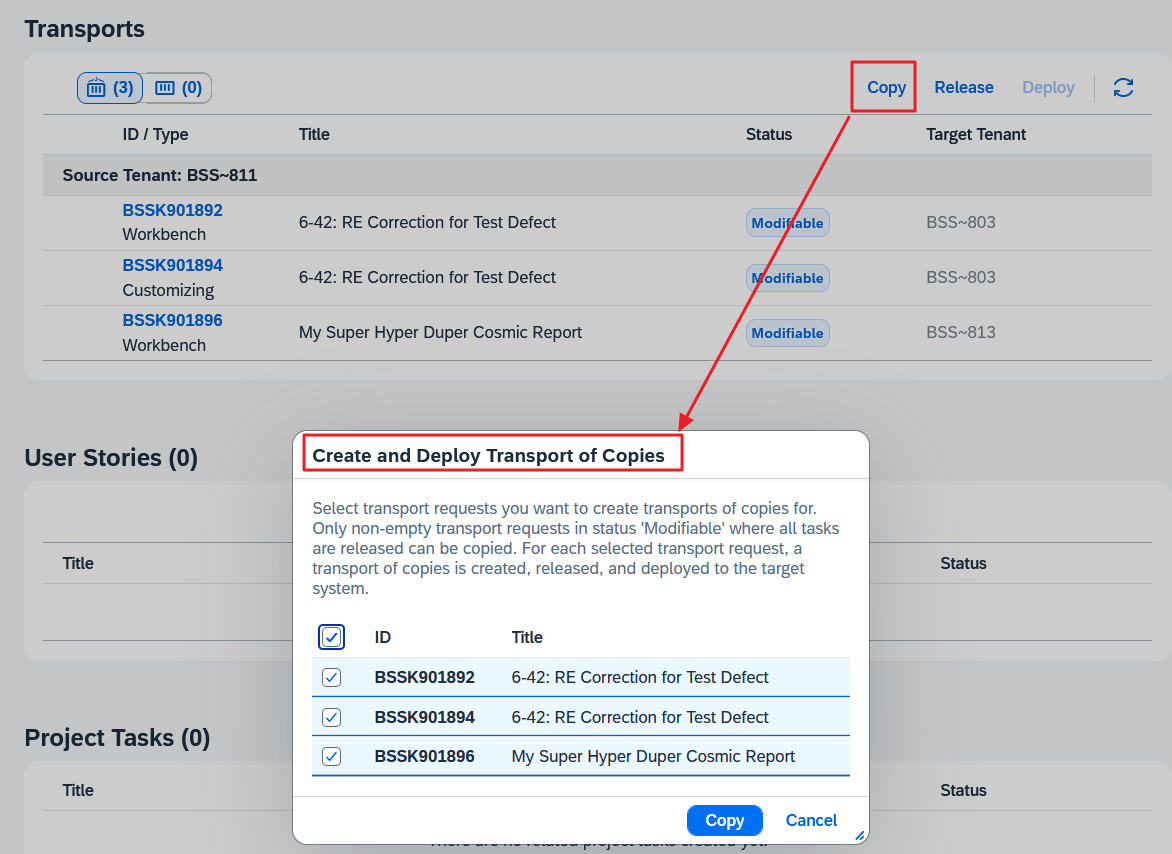The width and height of the screenshot is (1172, 854).
Task: Select the released transports (0) filter
Action: coord(178,88)
